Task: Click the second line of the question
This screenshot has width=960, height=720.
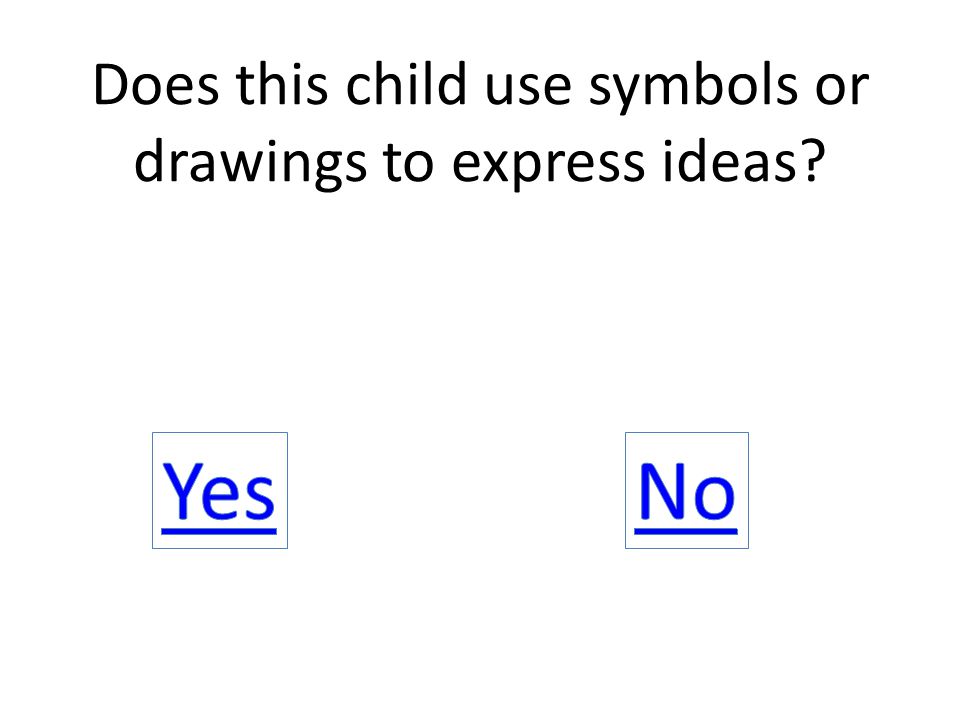Action: point(481,164)
